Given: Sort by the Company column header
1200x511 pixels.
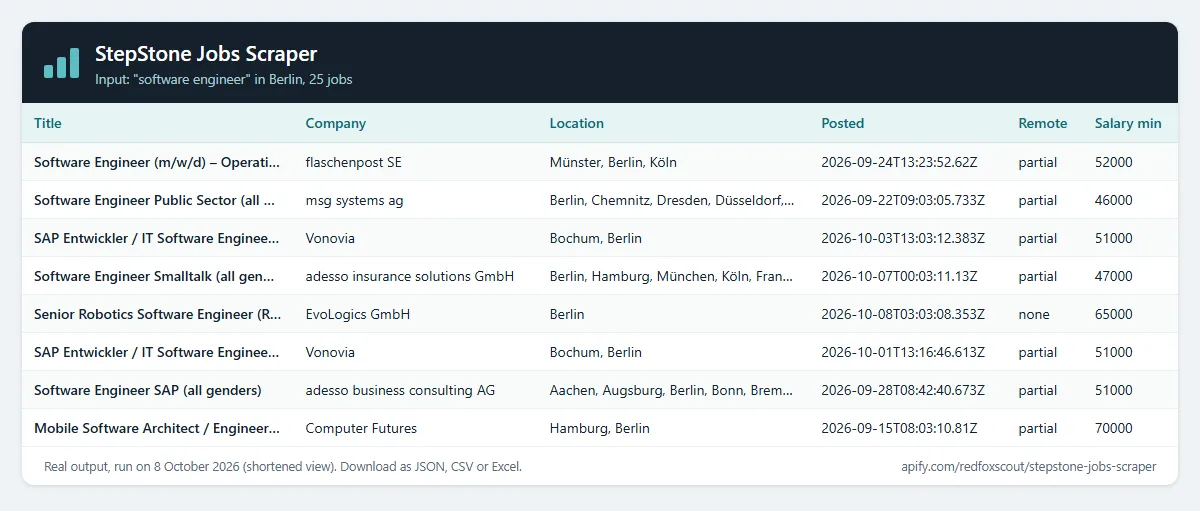Looking at the screenshot, I should (x=336, y=123).
